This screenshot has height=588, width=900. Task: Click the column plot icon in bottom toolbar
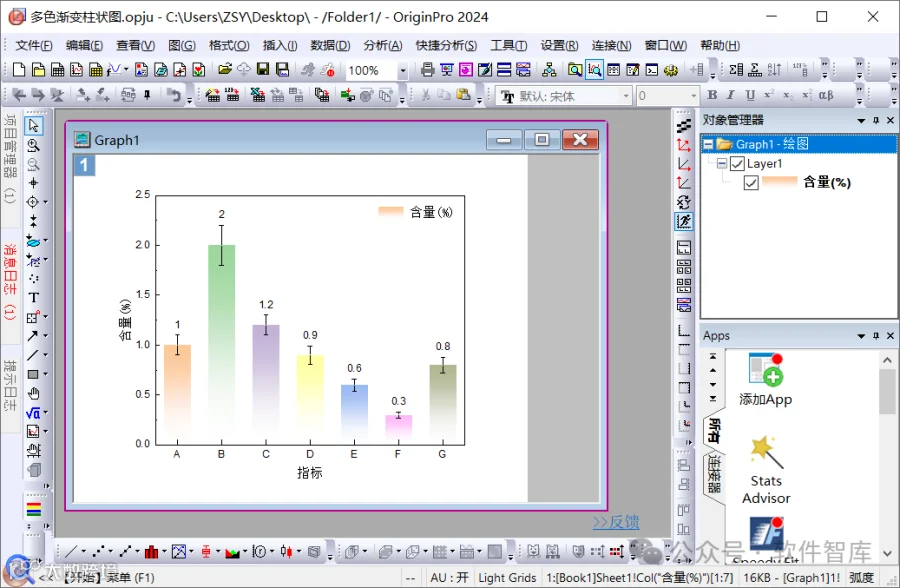click(152, 552)
